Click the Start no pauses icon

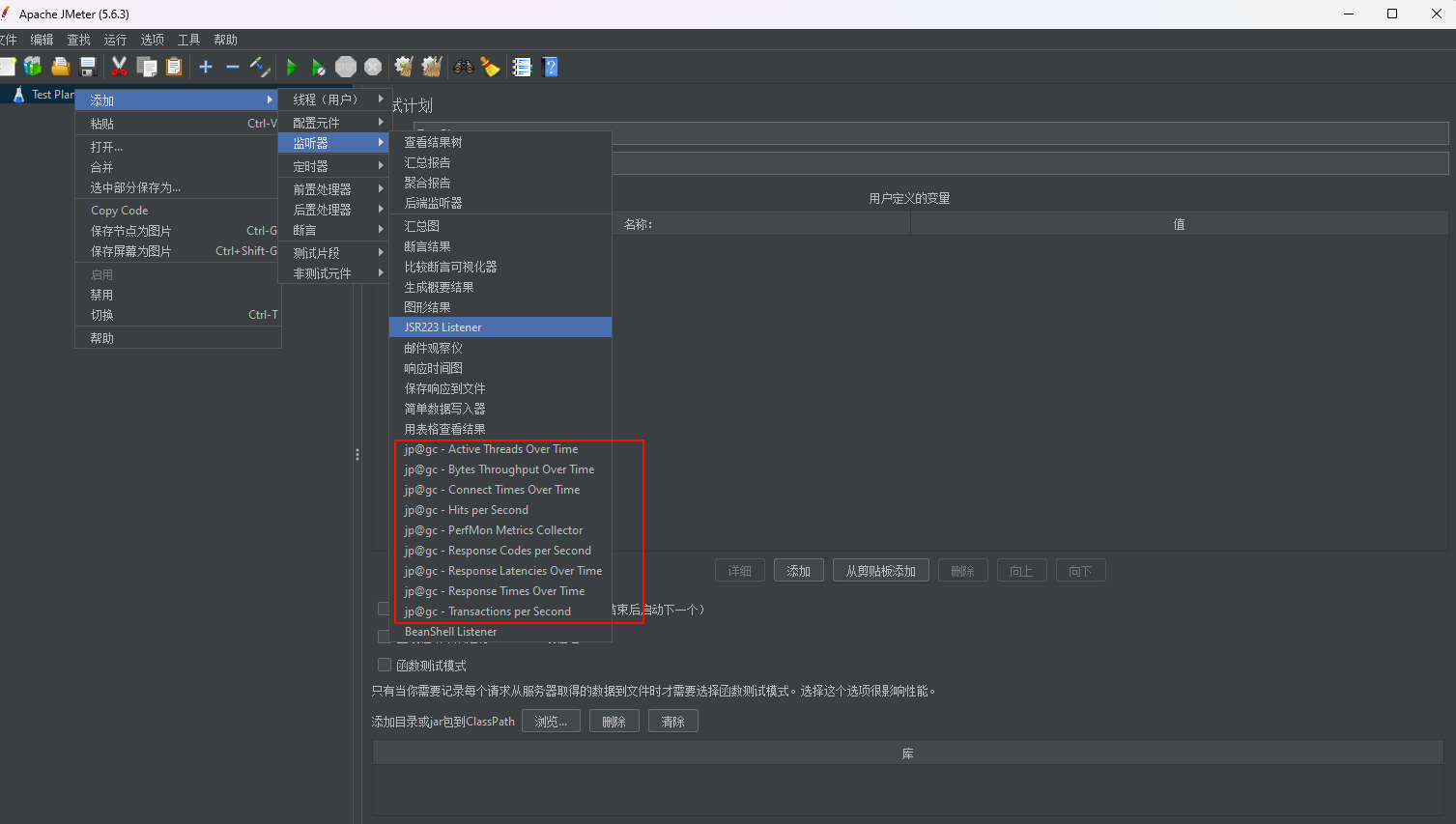[x=318, y=67]
